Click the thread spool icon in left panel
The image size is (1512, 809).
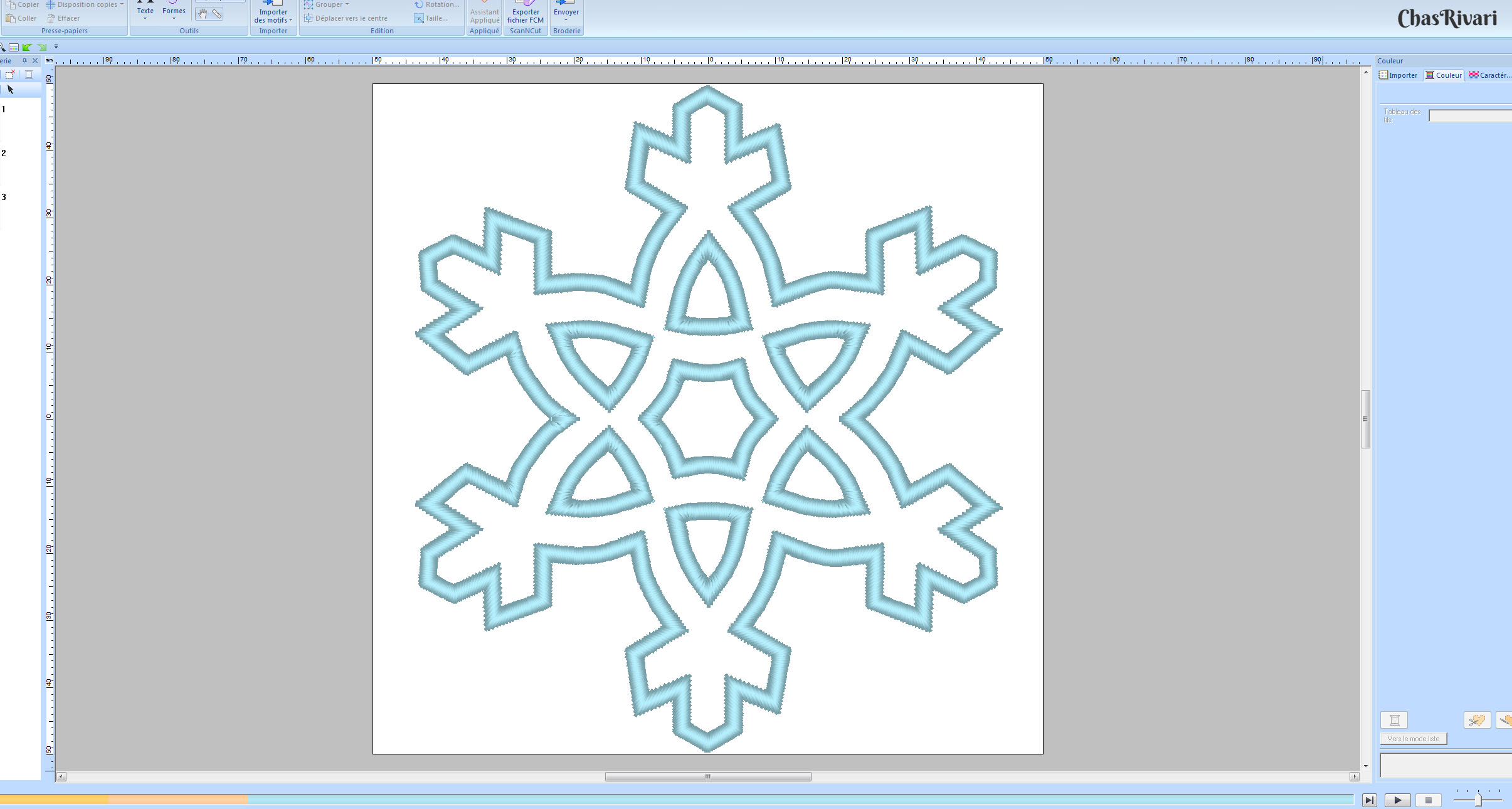coord(29,75)
